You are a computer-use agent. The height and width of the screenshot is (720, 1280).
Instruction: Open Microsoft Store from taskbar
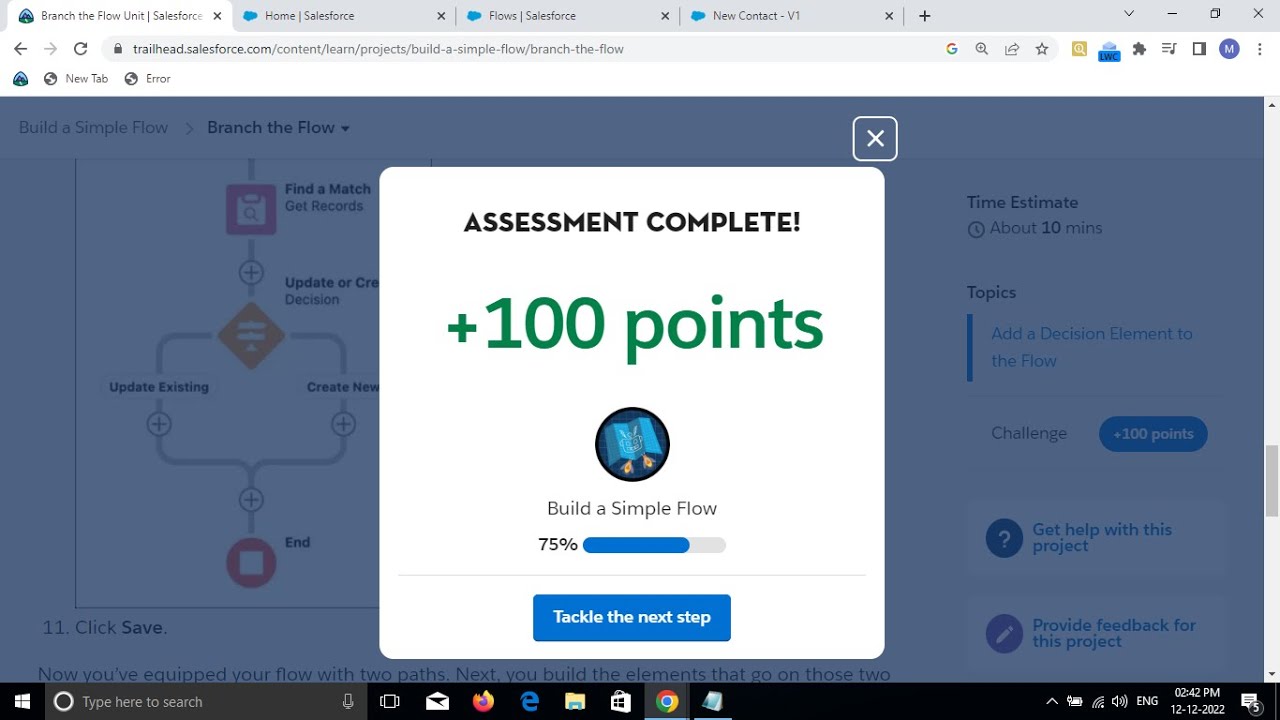point(621,701)
